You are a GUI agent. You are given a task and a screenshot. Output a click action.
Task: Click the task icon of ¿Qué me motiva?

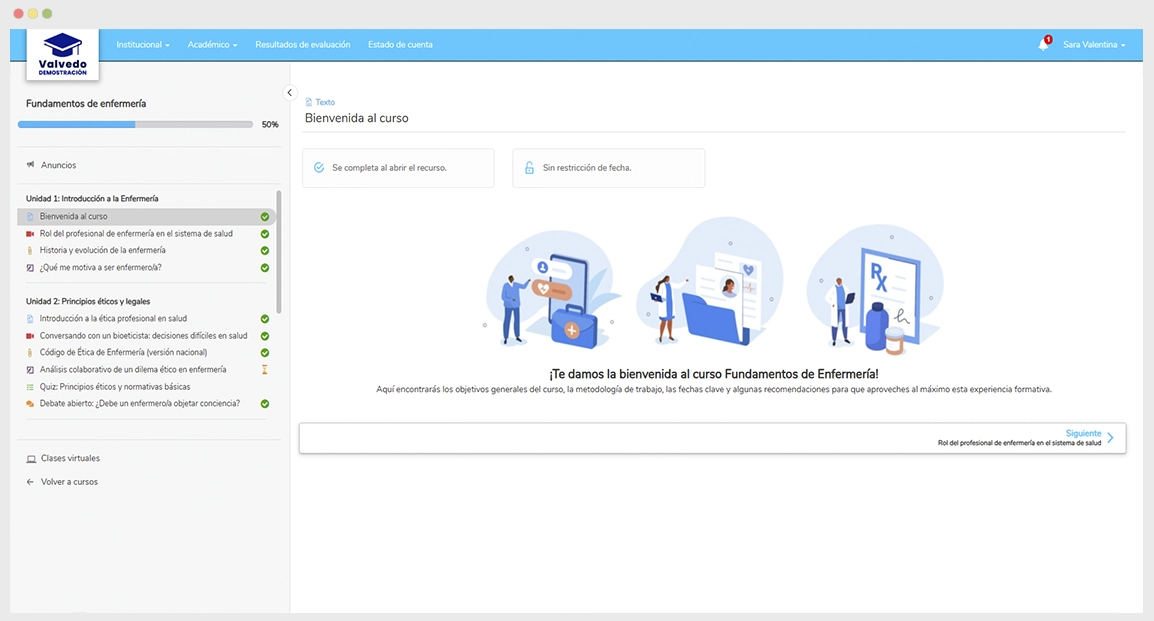click(30, 268)
